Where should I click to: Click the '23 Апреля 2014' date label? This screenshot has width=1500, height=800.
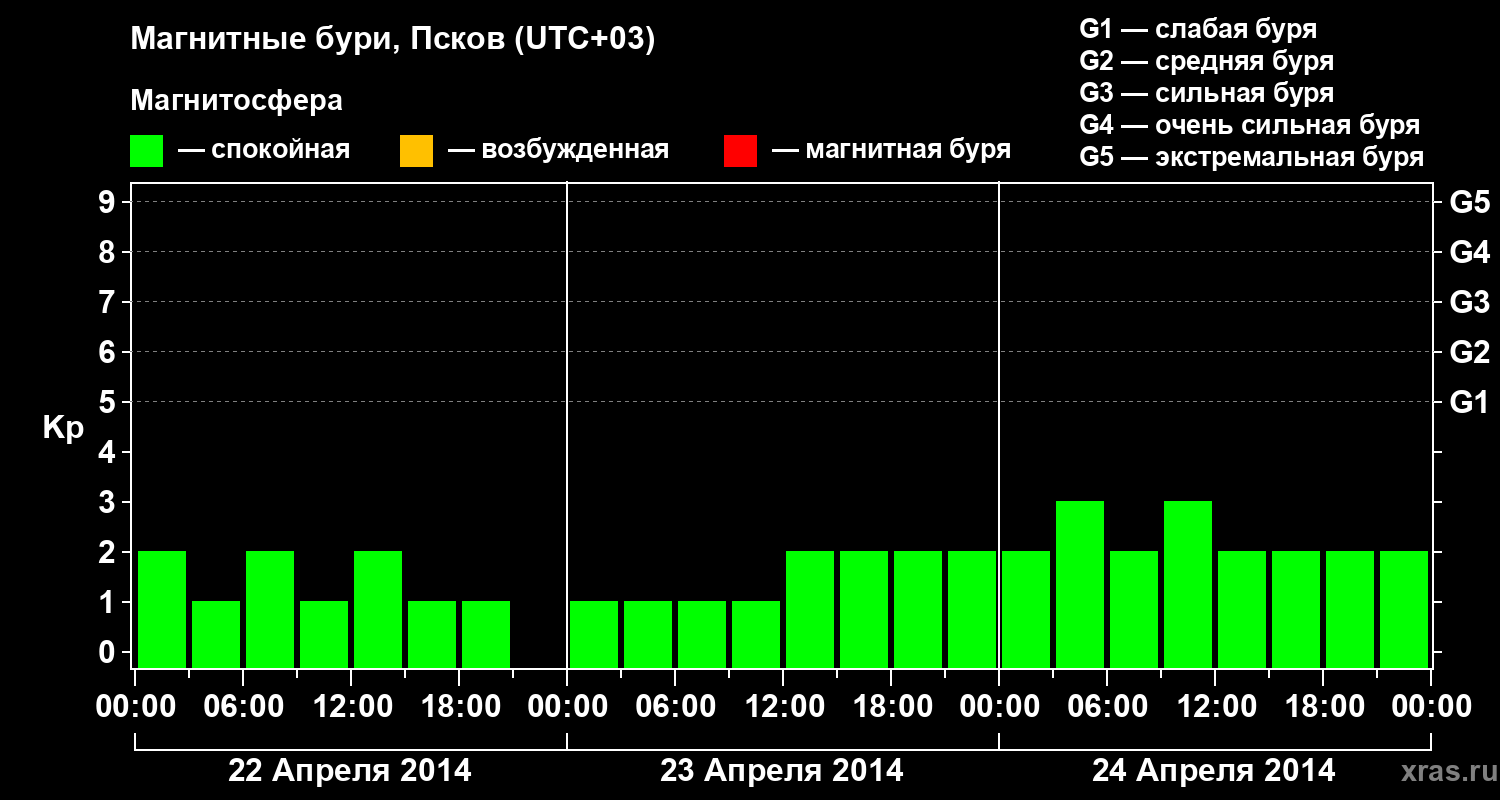tap(782, 771)
